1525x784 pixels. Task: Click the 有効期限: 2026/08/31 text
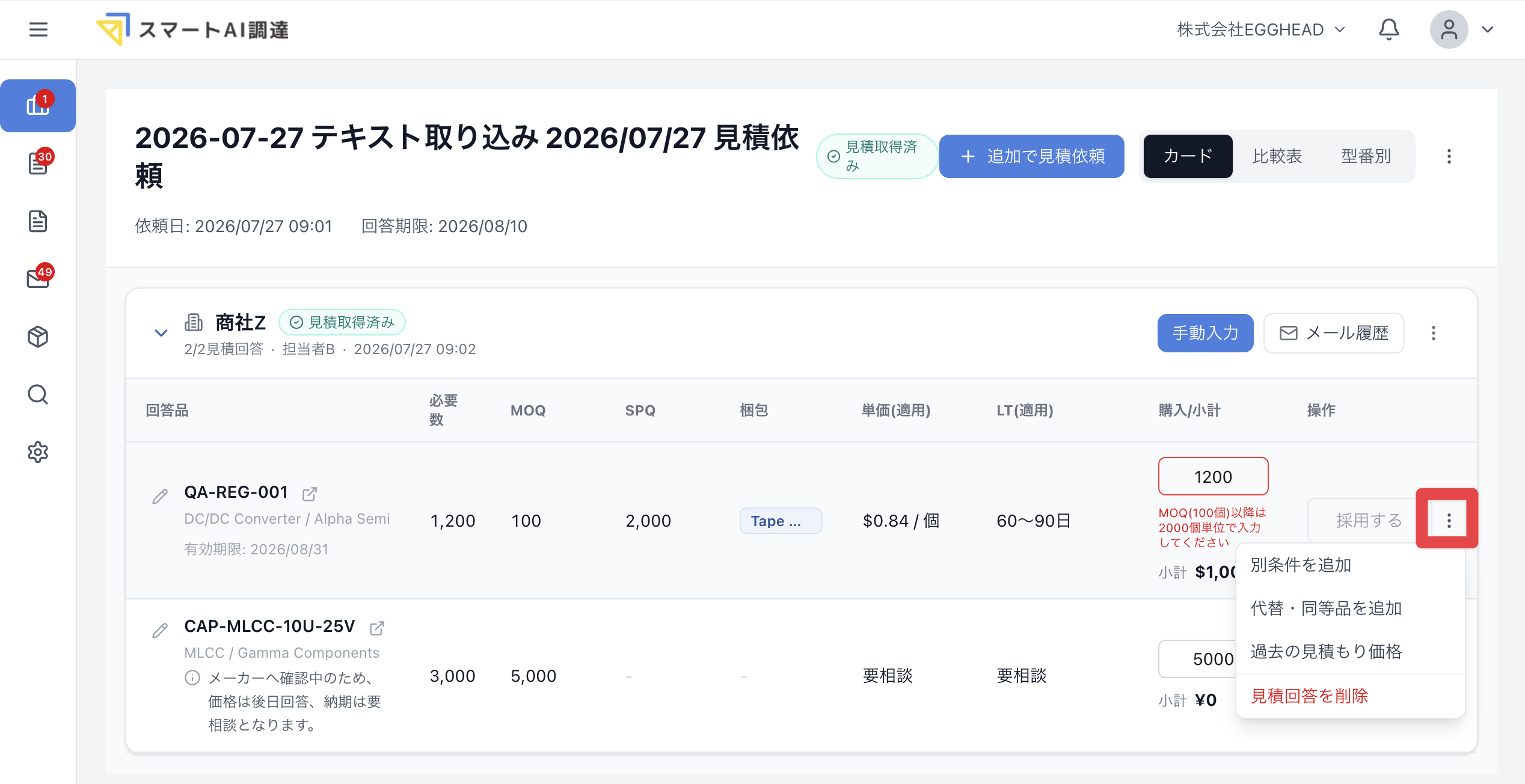(256, 549)
